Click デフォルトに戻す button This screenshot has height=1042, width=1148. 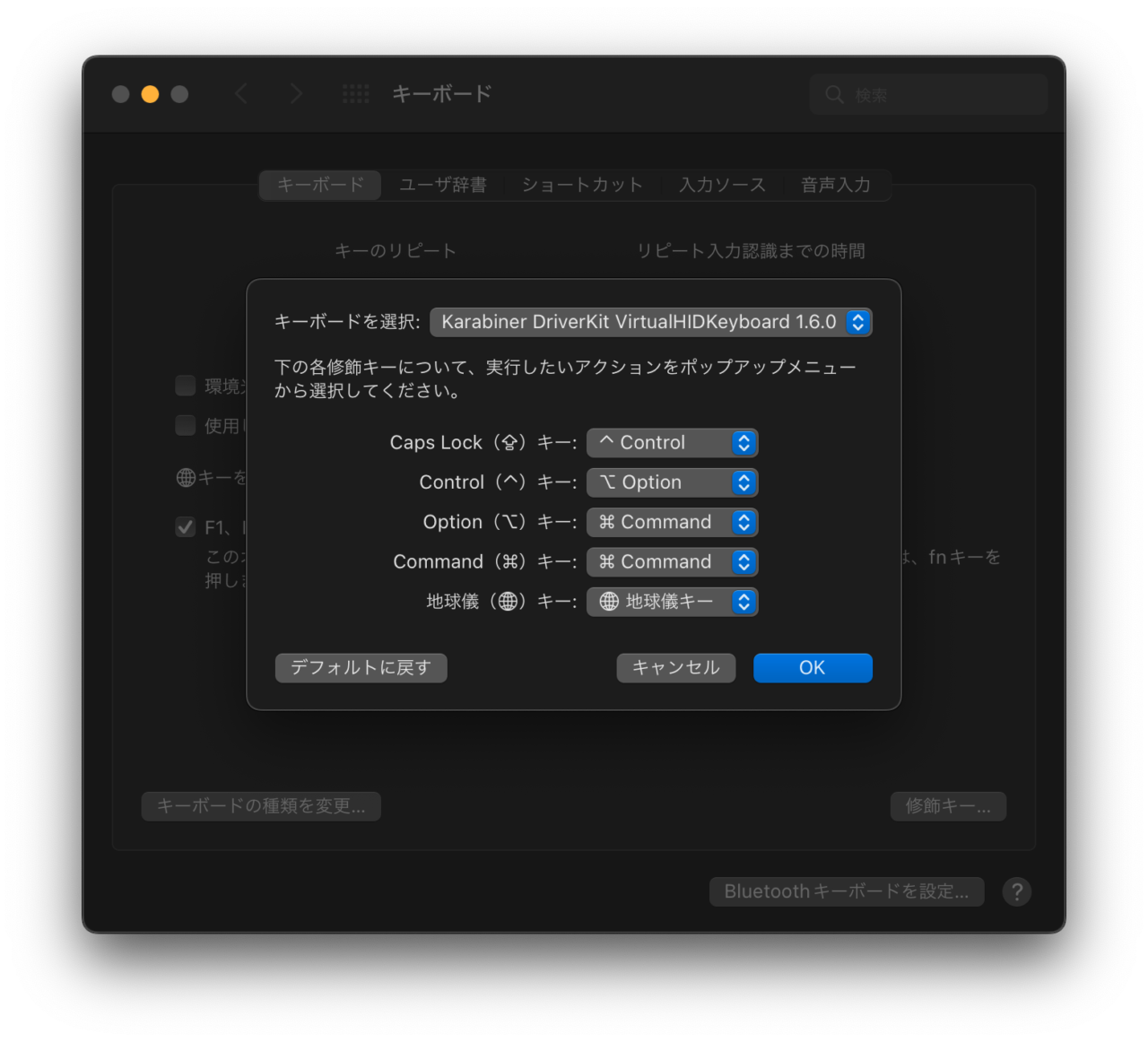[361, 667]
